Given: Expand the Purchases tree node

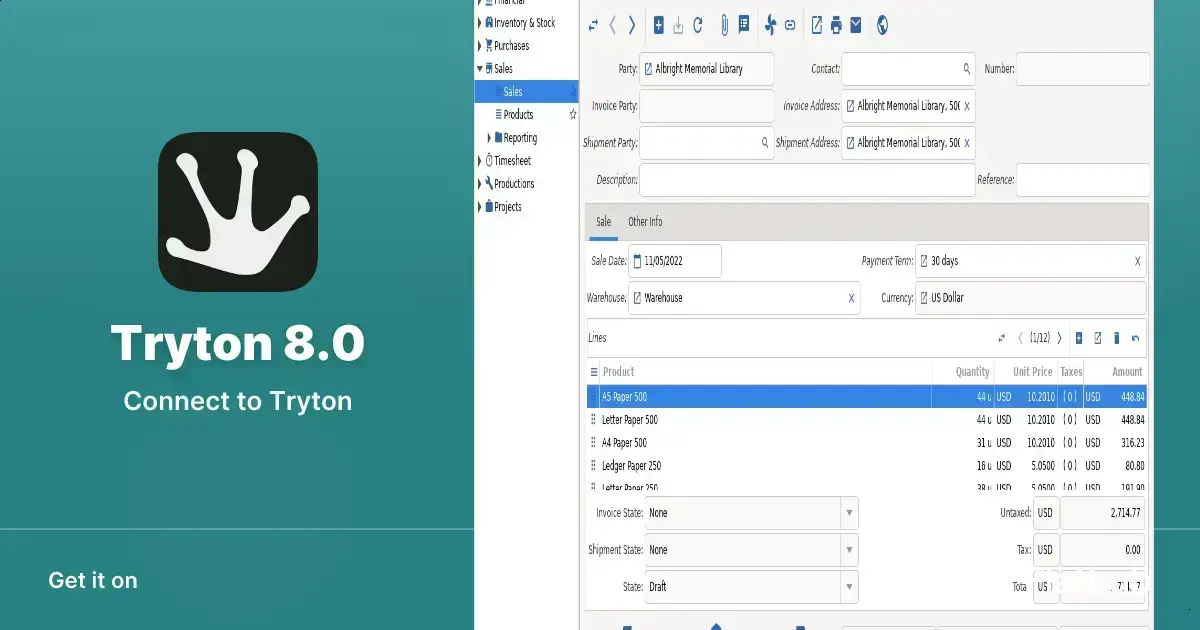Looking at the screenshot, I should (x=479, y=46).
